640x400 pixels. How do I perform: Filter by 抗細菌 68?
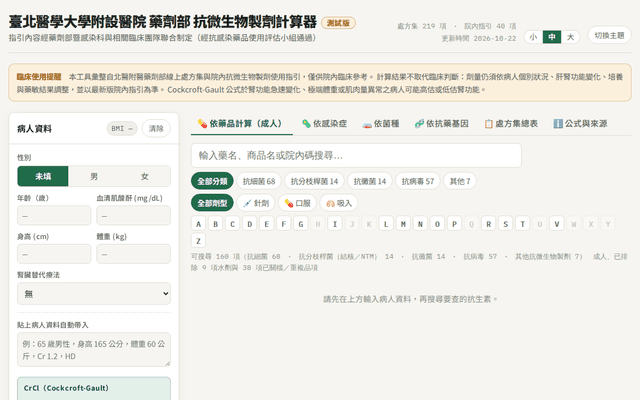(259, 181)
